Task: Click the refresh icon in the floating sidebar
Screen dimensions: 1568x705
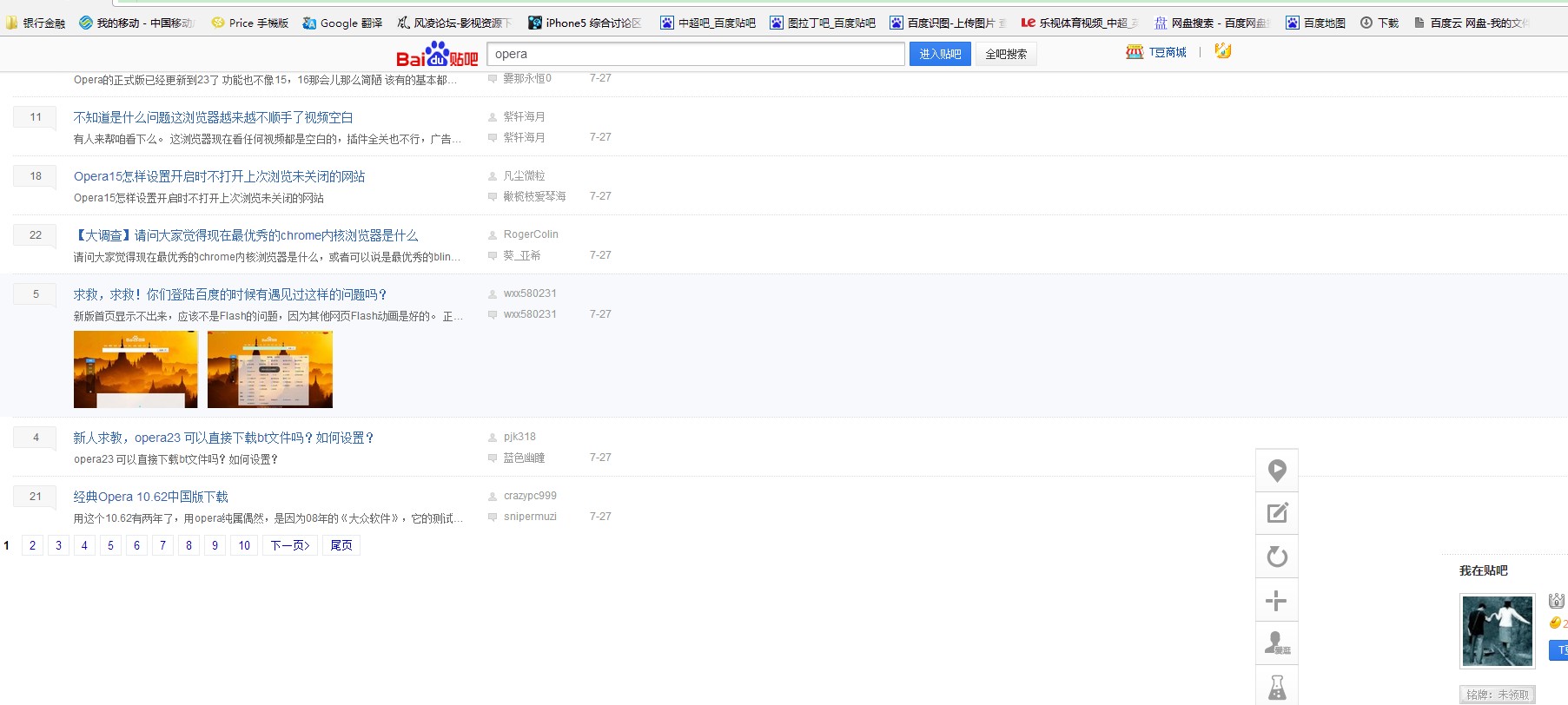Action: pos(1277,557)
